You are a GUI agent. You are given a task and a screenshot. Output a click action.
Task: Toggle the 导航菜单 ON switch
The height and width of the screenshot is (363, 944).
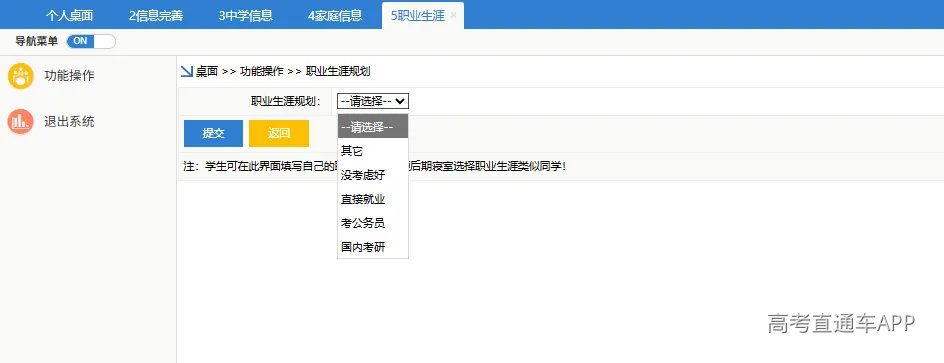(x=91, y=42)
